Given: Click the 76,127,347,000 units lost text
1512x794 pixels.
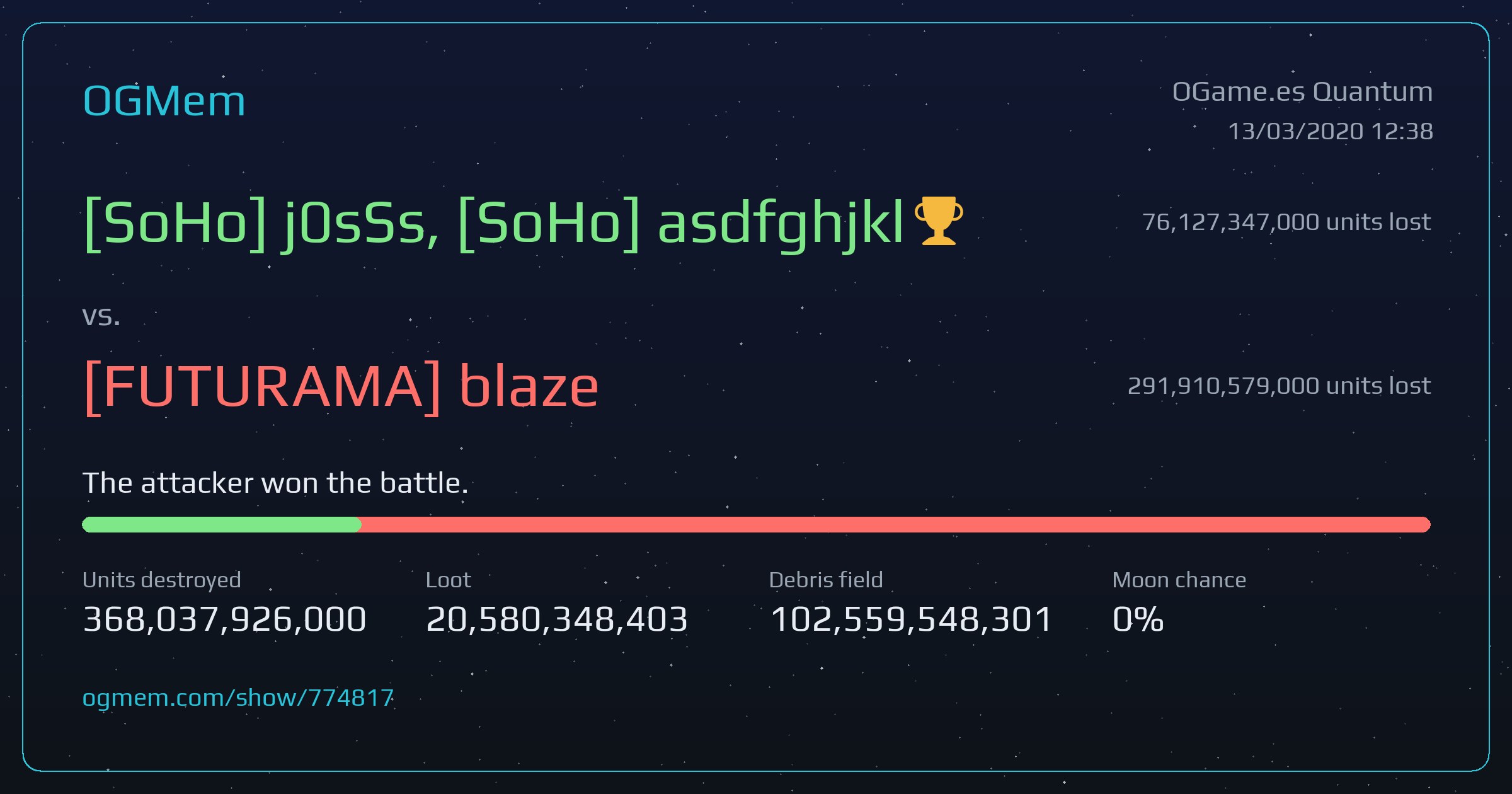Looking at the screenshot, I should click(x=1286, y=222).
